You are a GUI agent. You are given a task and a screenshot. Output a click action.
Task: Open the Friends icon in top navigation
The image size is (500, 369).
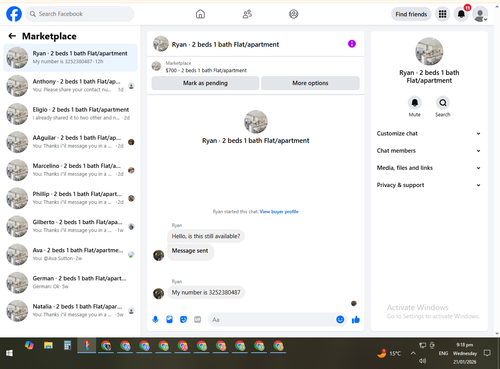coord(247,14)
